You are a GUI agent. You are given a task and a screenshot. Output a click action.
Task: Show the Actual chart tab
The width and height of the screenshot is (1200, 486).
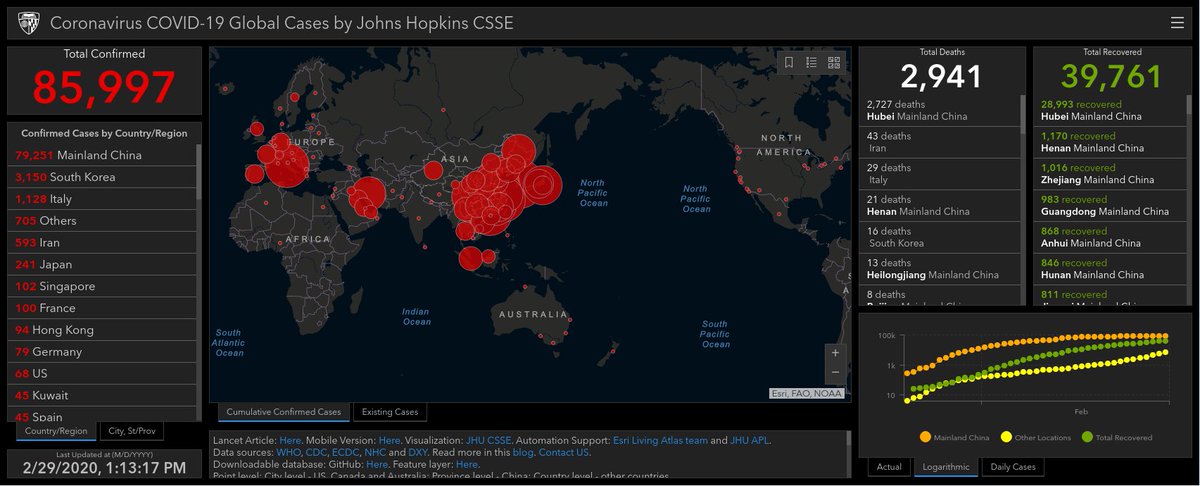[889, 467]
